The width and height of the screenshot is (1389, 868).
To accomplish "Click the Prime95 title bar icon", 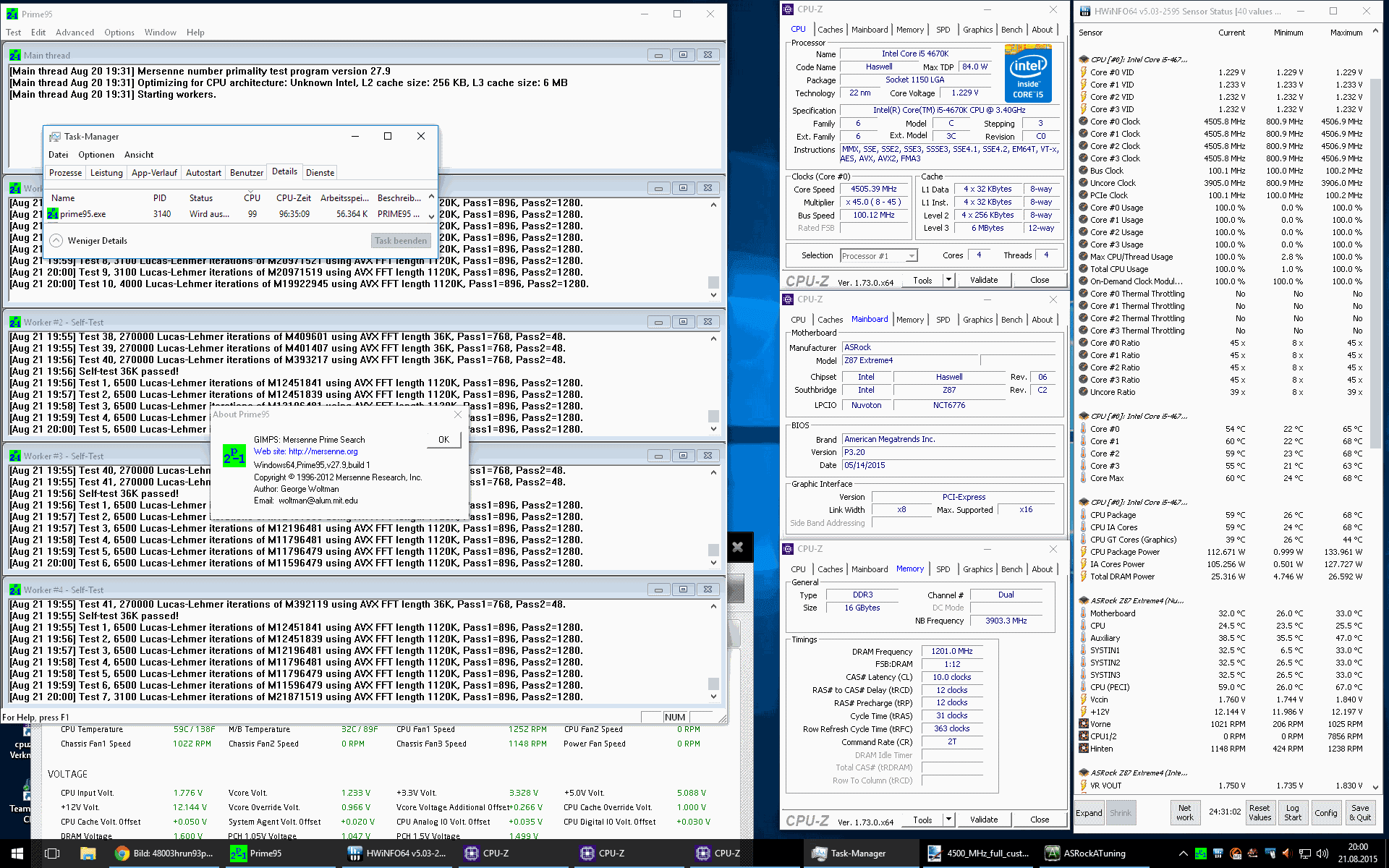I will [x=12, y=14].
